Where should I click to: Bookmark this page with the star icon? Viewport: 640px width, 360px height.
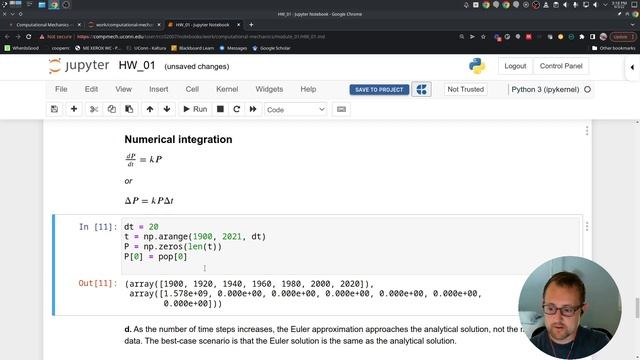483,37
